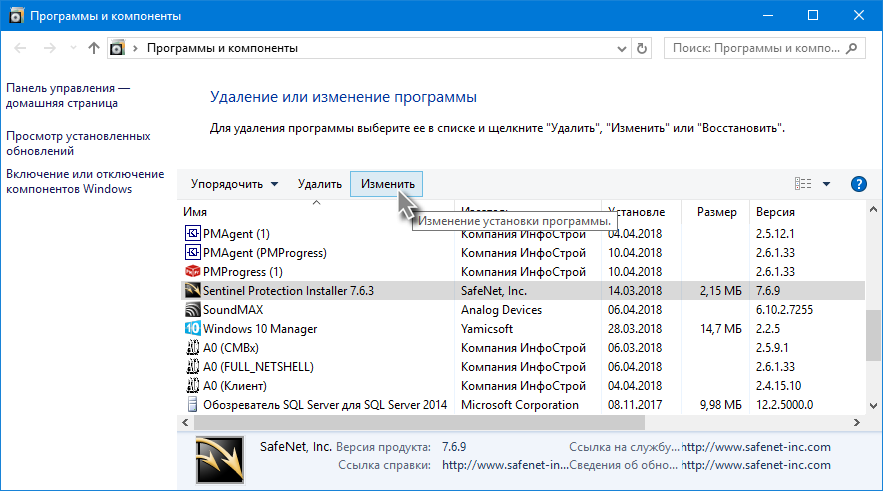Screen dimensions: 883x491
Task: Click the Analog Devices publisher cell
Action: (x=501, y=310)
